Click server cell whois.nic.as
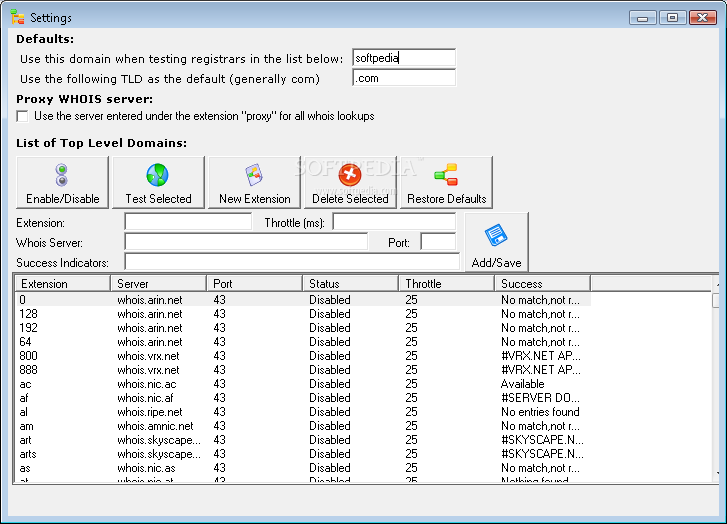The height and width of the screenshot is (524, 727). 146,468
